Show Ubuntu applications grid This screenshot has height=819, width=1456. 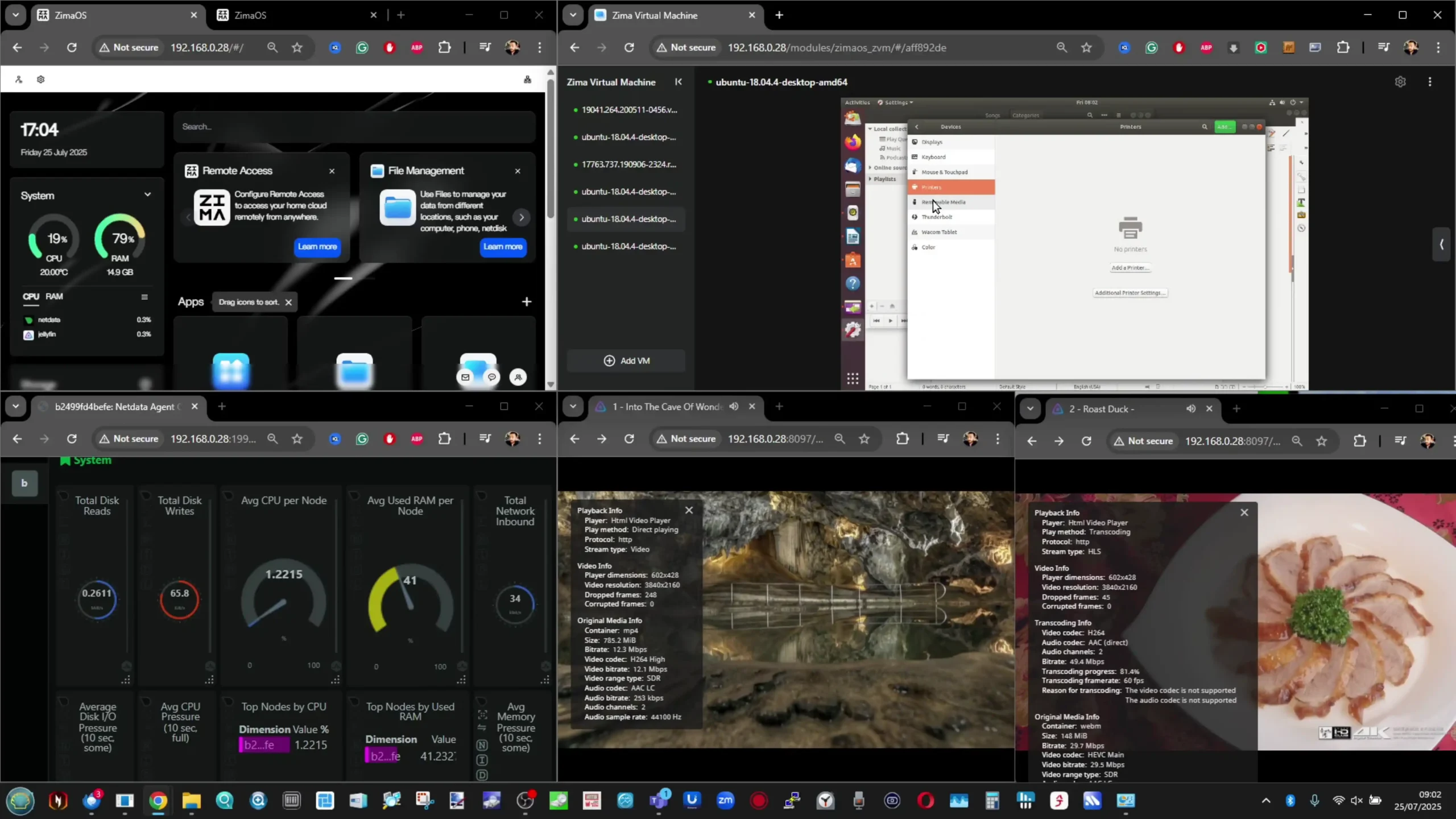[x=853, y=379]
